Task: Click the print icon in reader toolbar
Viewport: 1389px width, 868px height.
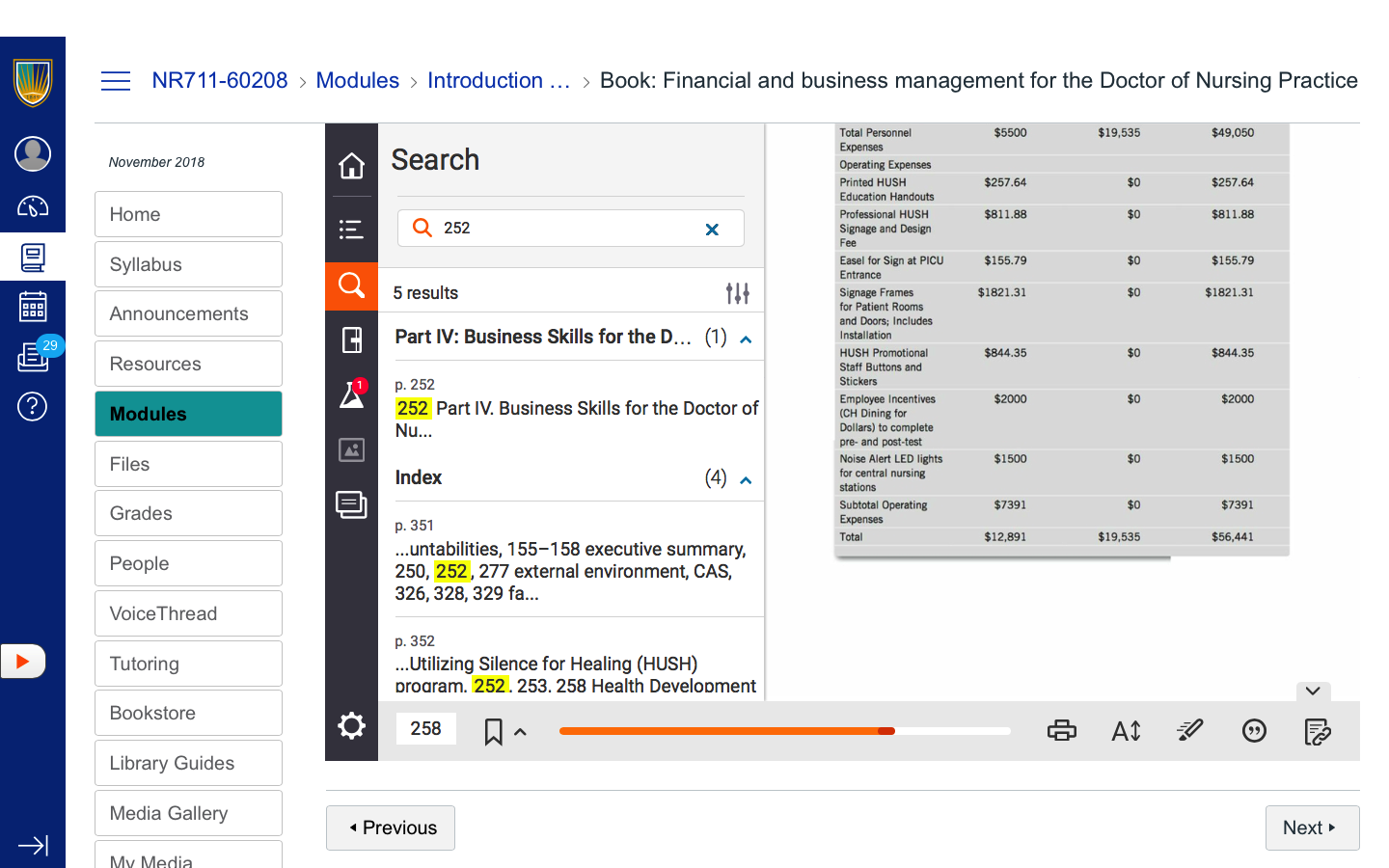Action: point(1061,731)
